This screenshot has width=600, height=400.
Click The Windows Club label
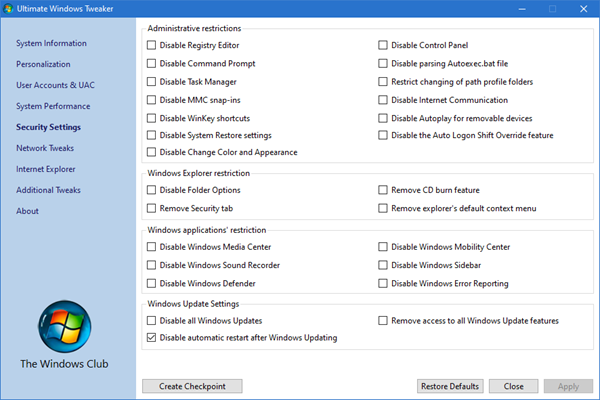[64, 363]
